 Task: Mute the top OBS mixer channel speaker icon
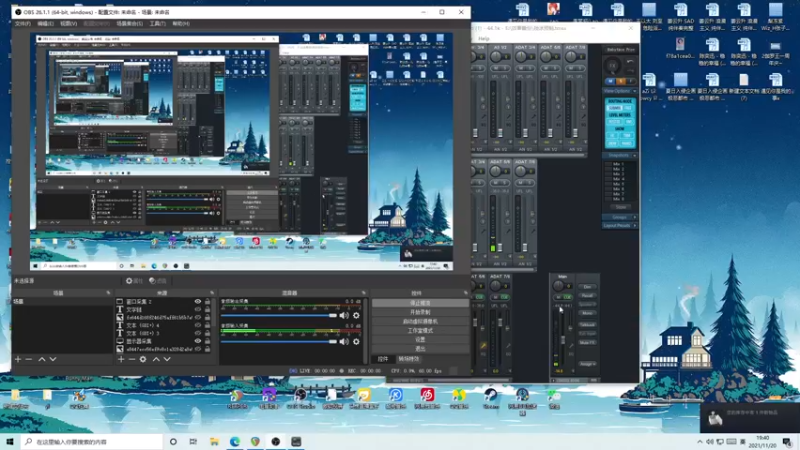point(345,315)
